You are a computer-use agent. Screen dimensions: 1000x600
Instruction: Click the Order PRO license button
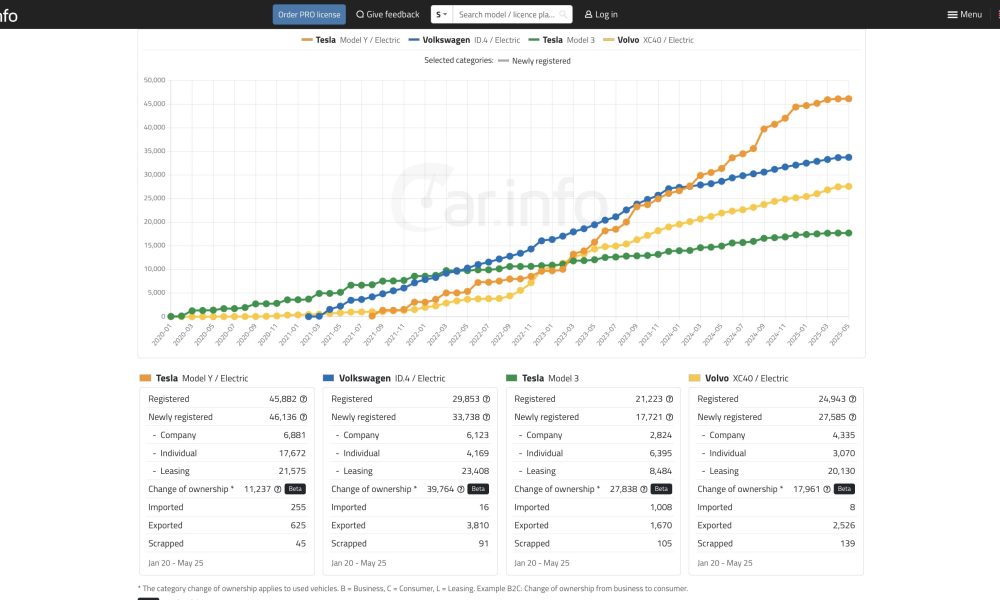coord(309,14)
